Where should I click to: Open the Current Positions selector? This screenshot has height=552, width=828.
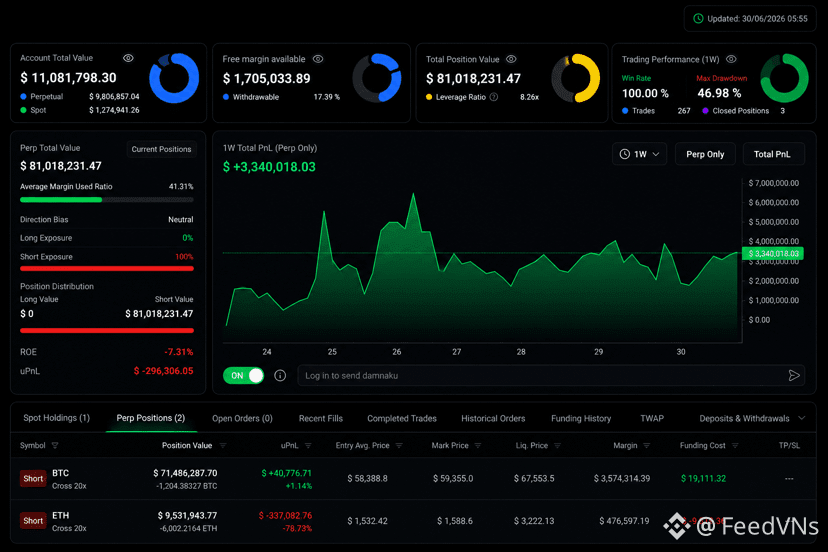(x=161, y=149)
